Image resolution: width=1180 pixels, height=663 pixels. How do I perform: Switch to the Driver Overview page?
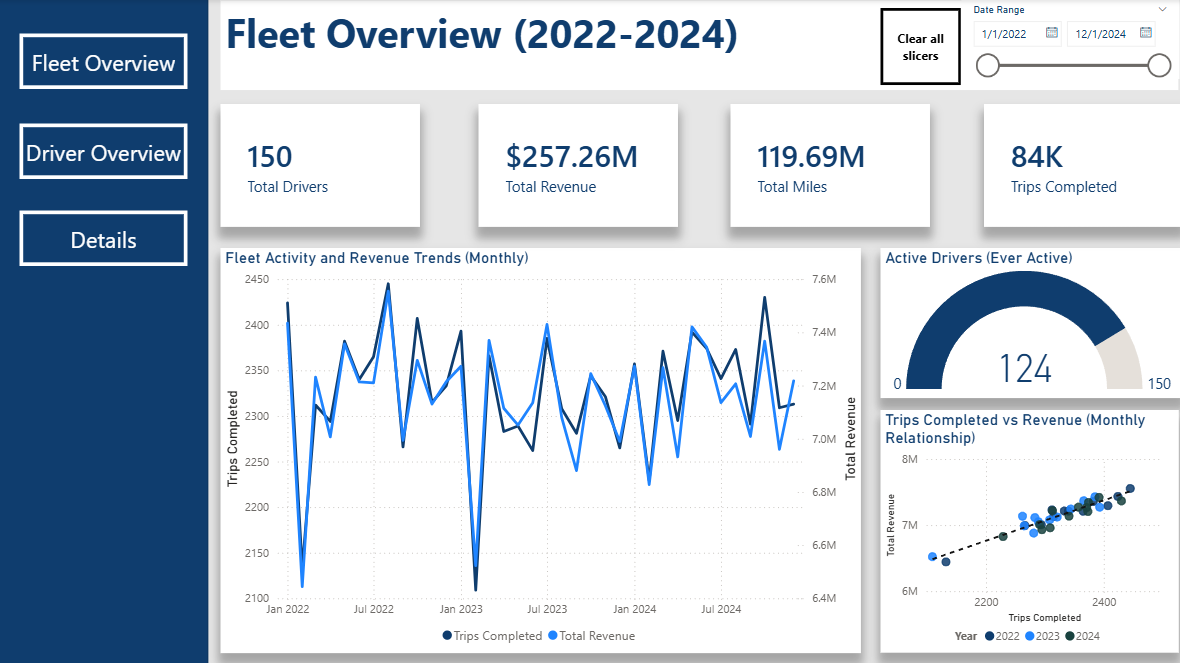tap(103, 152)
